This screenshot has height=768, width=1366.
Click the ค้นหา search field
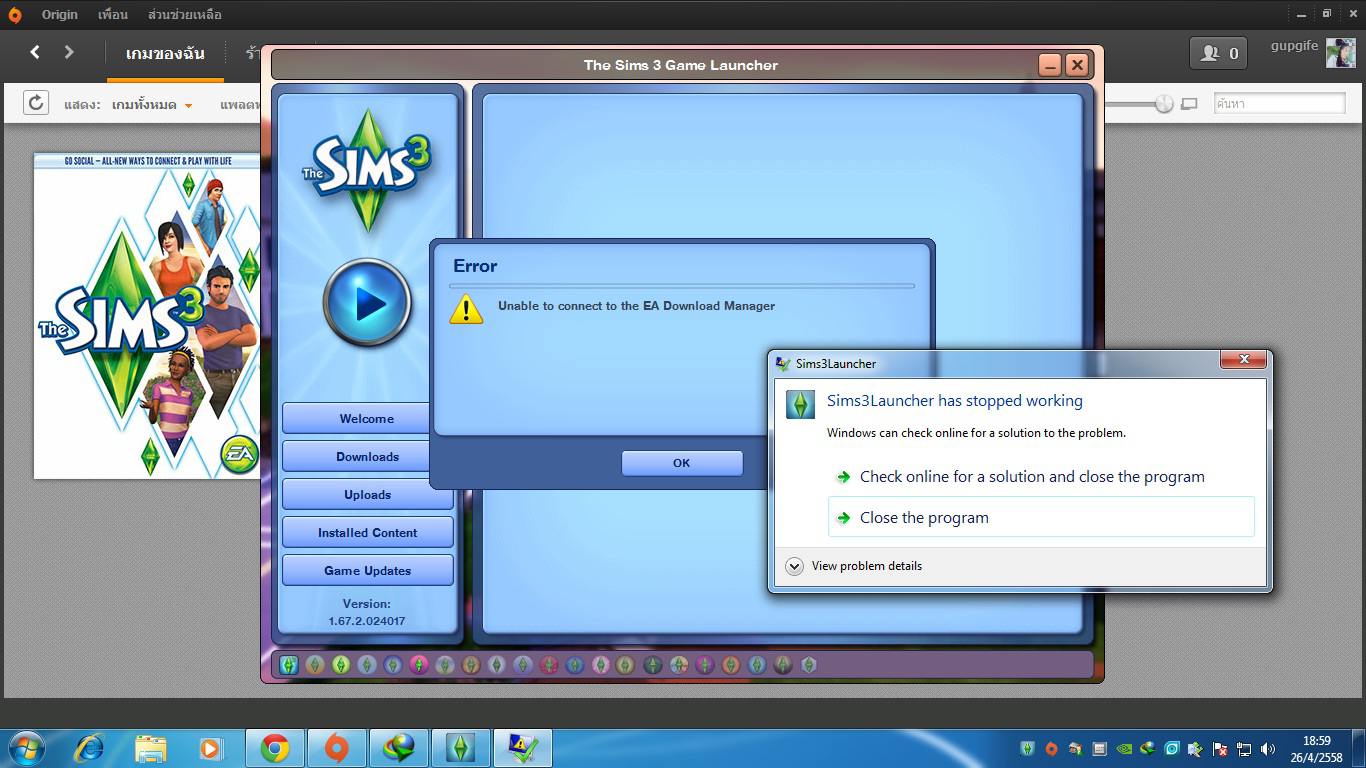(1280, 103)
